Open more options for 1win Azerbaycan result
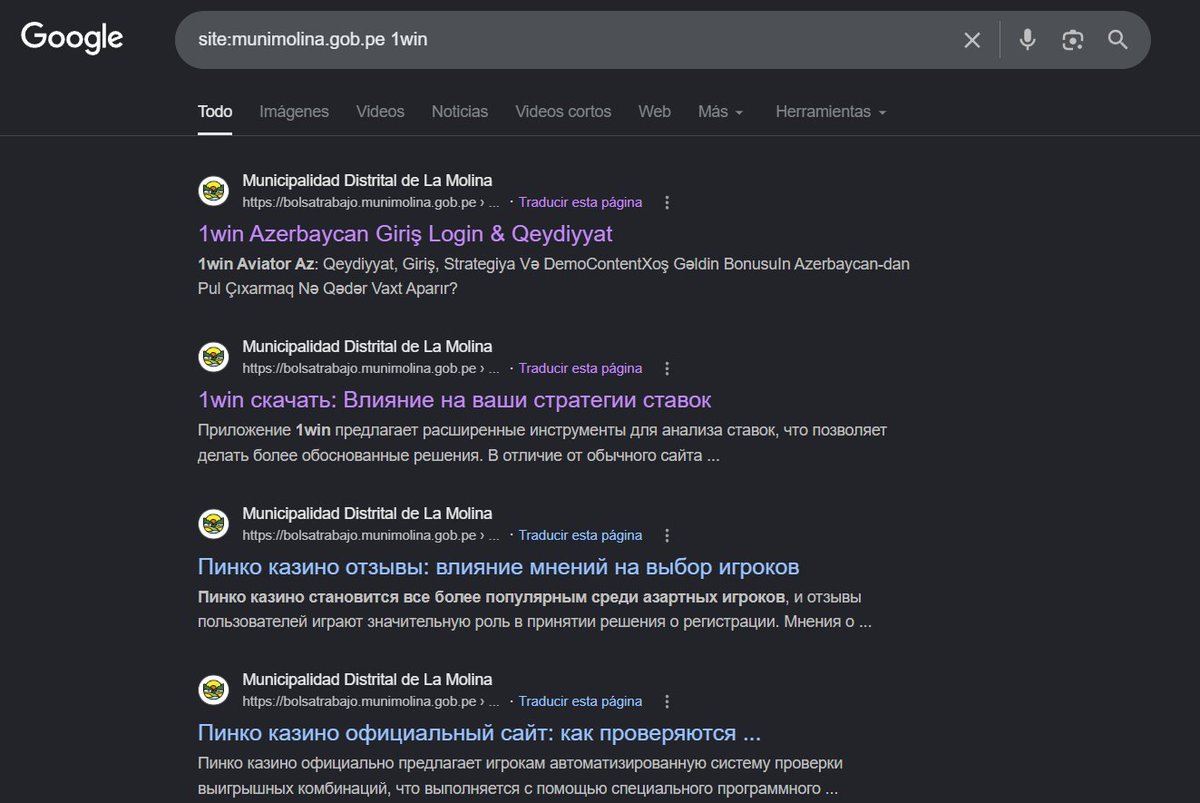The image size is (1200, 803). (x=667, y=202)
